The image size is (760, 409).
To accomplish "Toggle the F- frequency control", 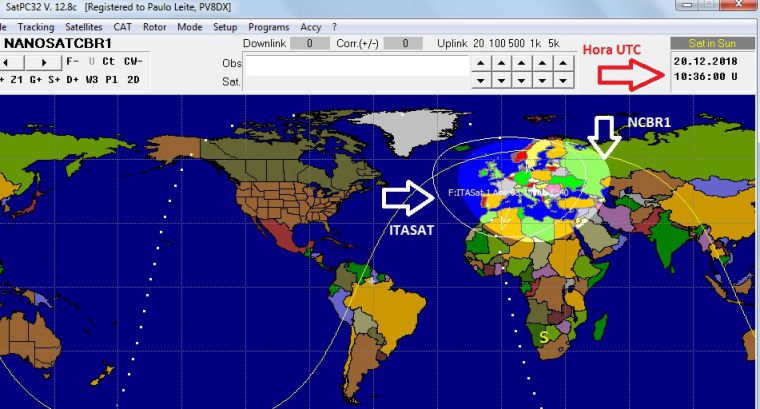I will click(x=73, y=62).
